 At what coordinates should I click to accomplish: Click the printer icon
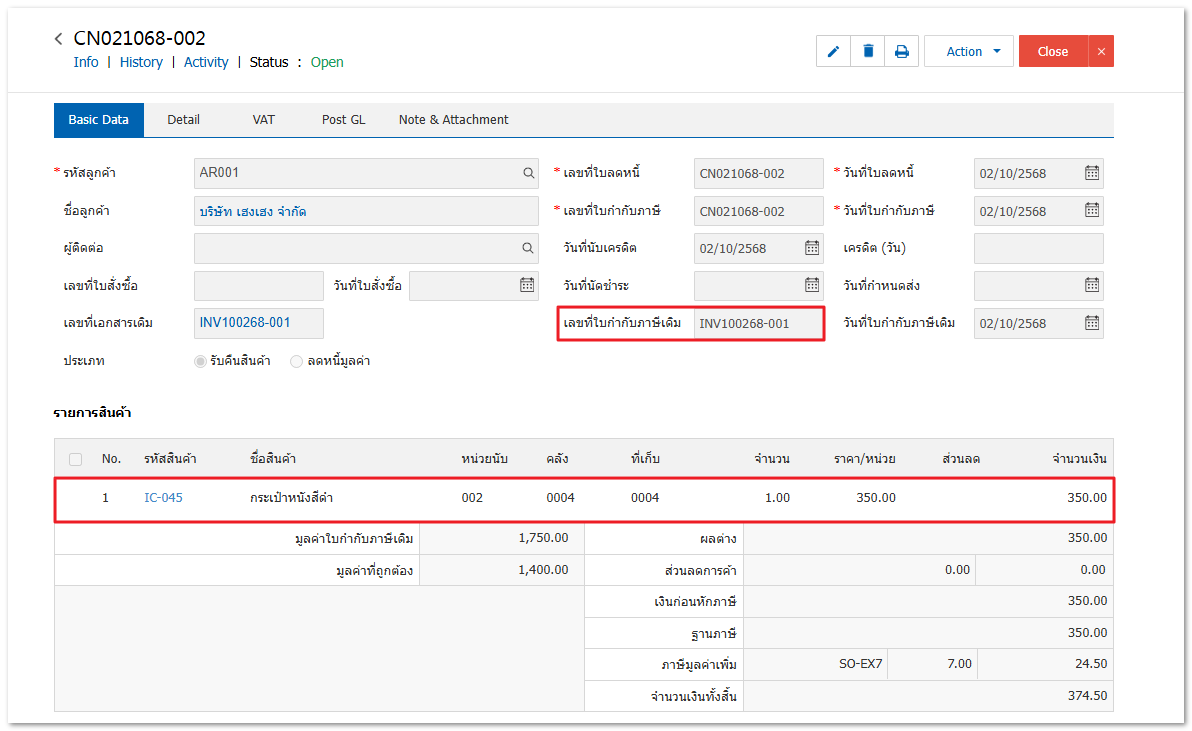point(901,51)
